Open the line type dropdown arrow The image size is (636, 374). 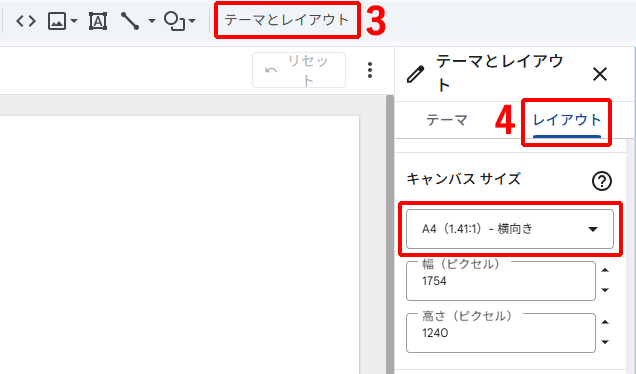151,21
